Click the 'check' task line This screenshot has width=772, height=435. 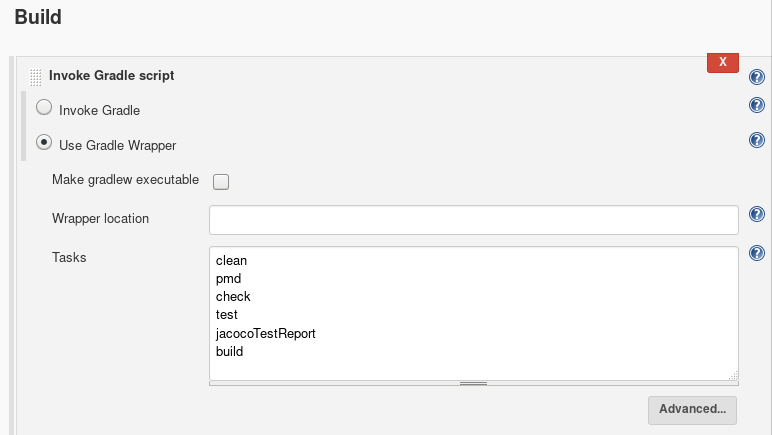(233, 296)
